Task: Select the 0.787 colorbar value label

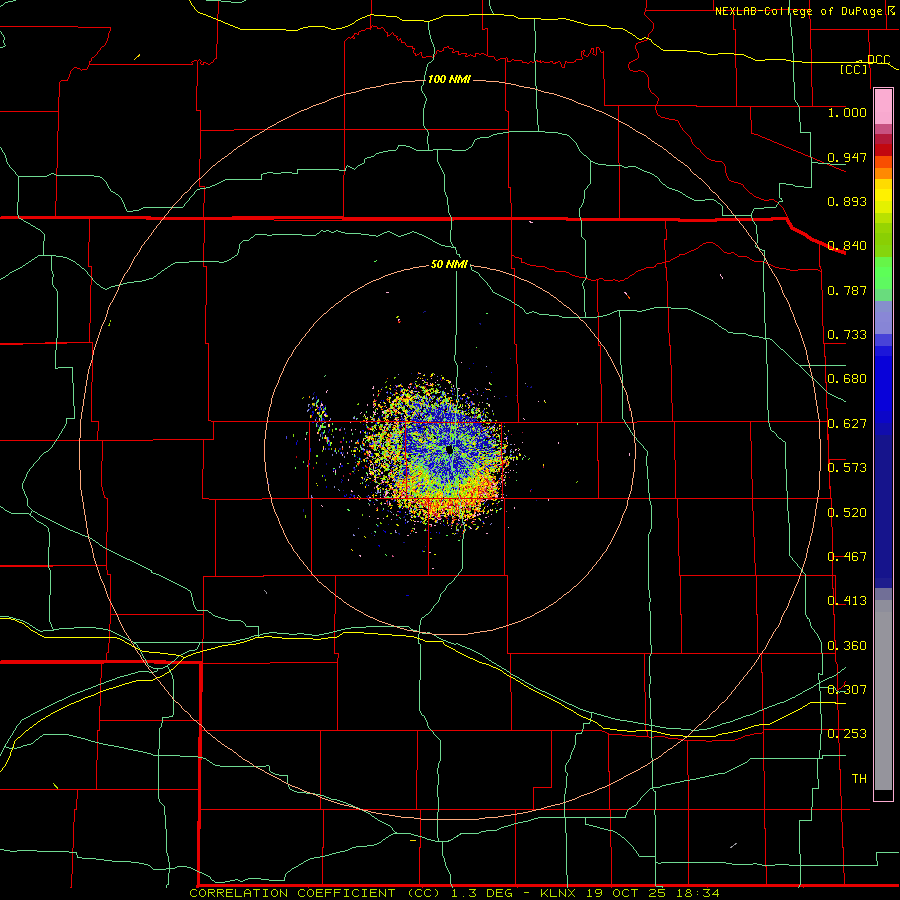Action: [x=847, y=290]
